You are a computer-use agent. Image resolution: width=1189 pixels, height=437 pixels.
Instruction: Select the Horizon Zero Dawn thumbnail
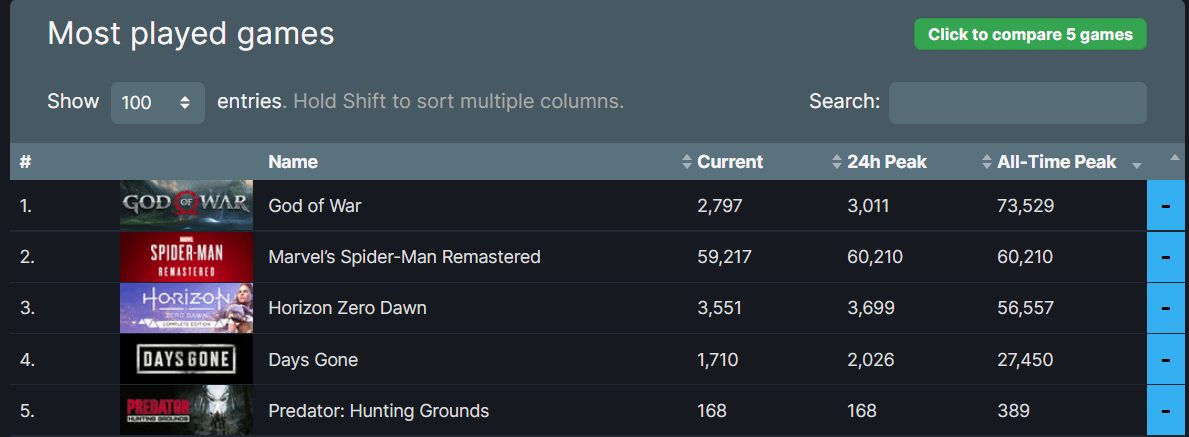point(187,308)
